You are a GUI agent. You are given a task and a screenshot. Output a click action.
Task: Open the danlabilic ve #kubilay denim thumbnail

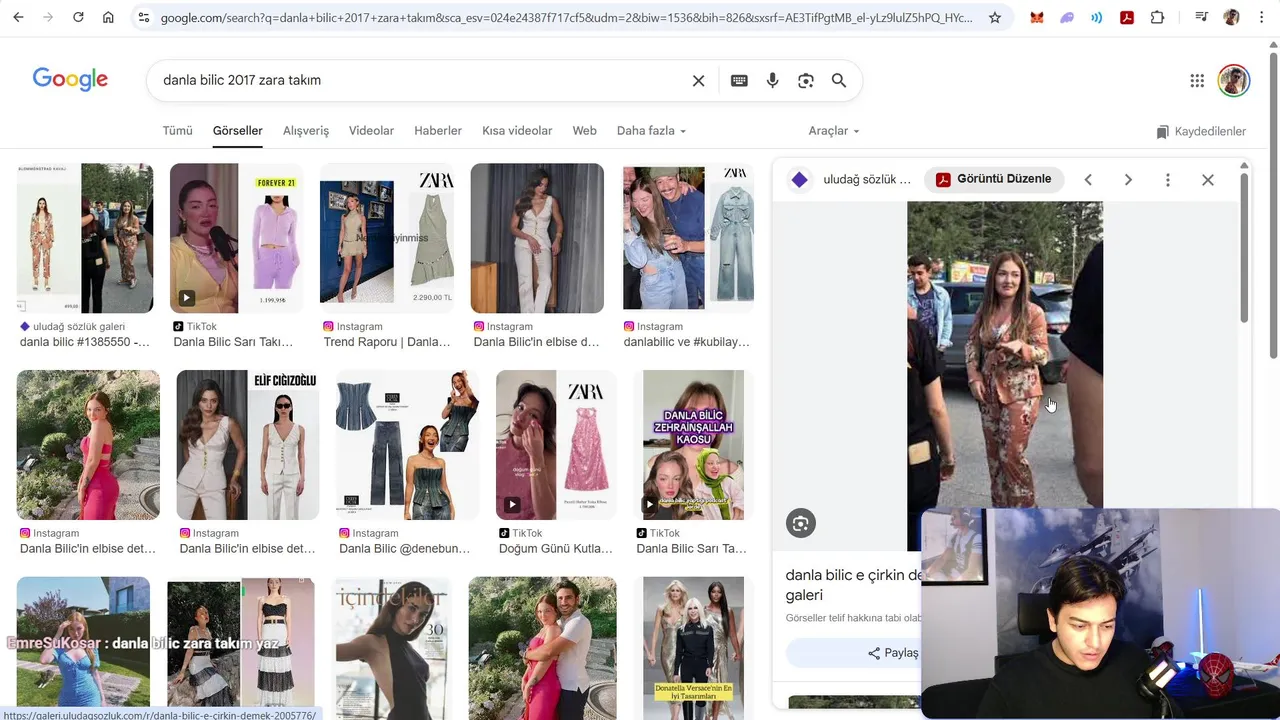click(688, 238)
